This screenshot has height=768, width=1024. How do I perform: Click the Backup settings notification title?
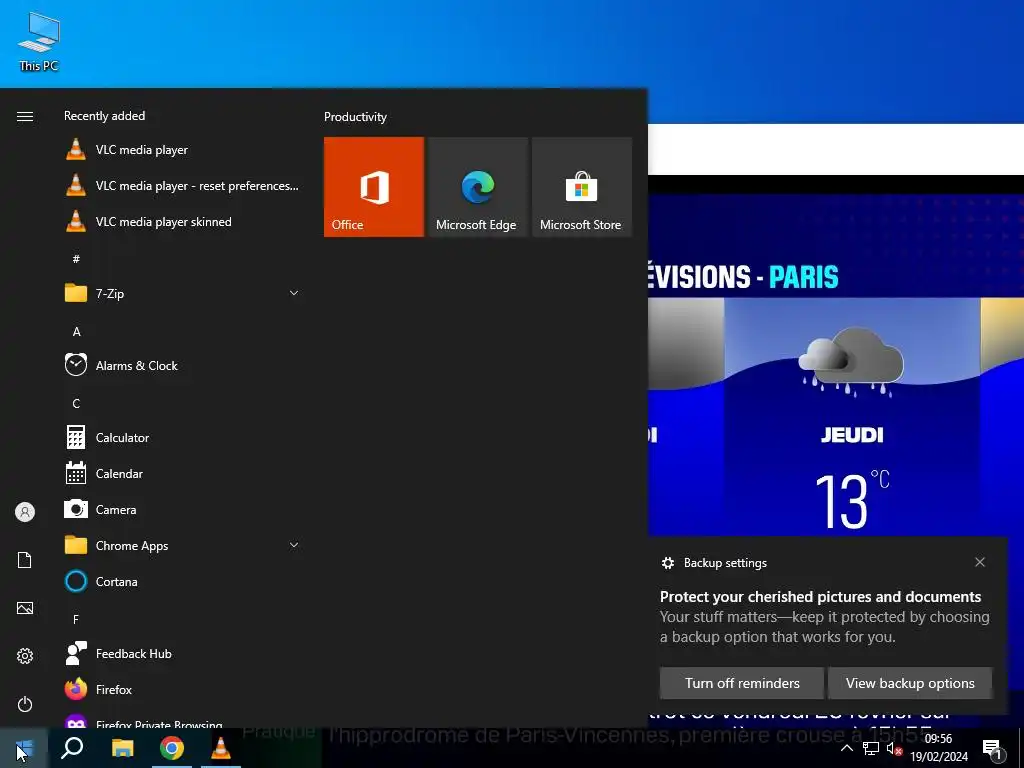[725, 563]
